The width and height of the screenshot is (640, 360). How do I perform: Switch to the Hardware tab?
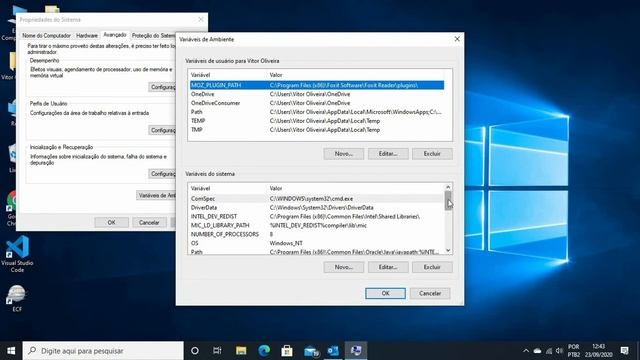87,36
